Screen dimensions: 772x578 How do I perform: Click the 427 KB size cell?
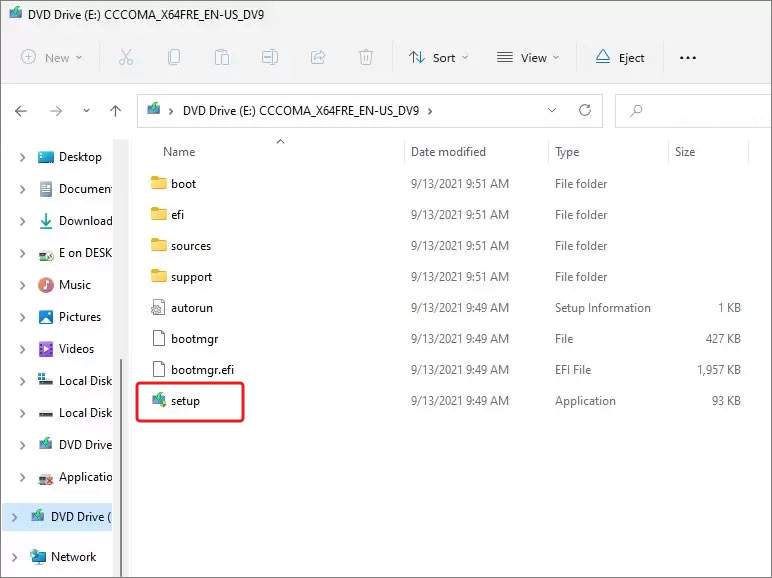(x=723, y=339)
